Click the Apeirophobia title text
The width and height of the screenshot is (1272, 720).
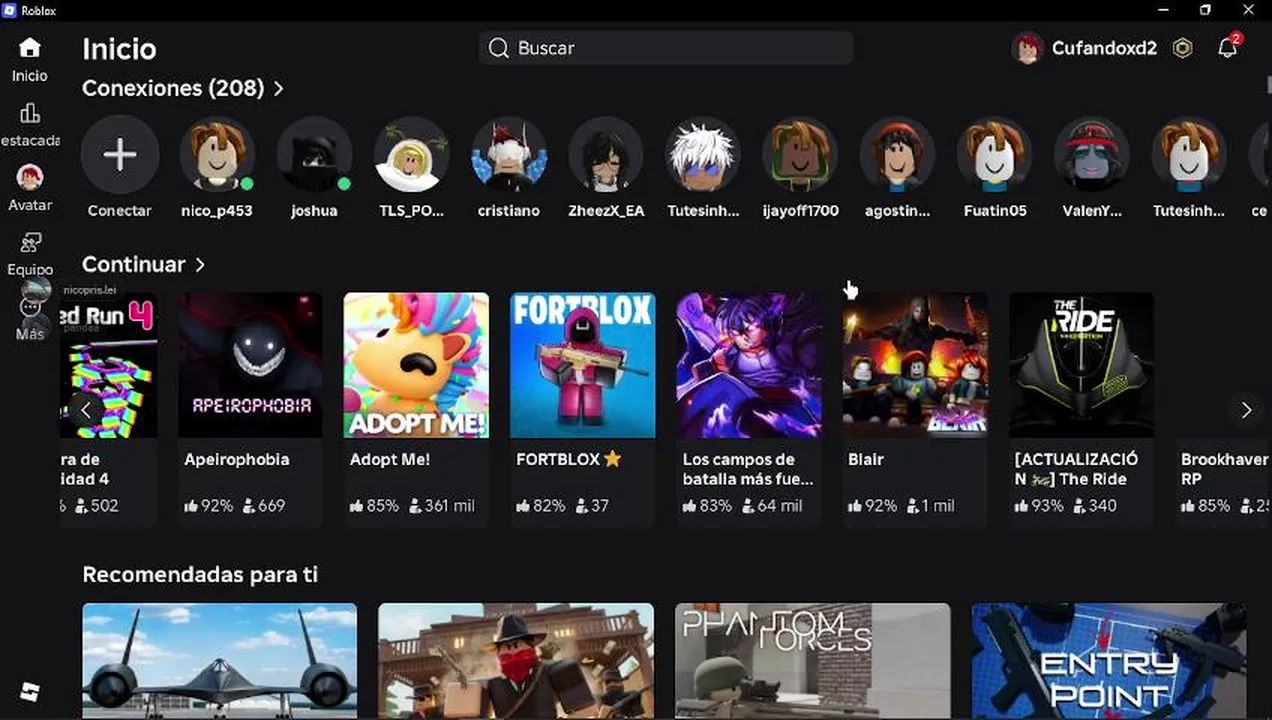[x=237, y=460]
